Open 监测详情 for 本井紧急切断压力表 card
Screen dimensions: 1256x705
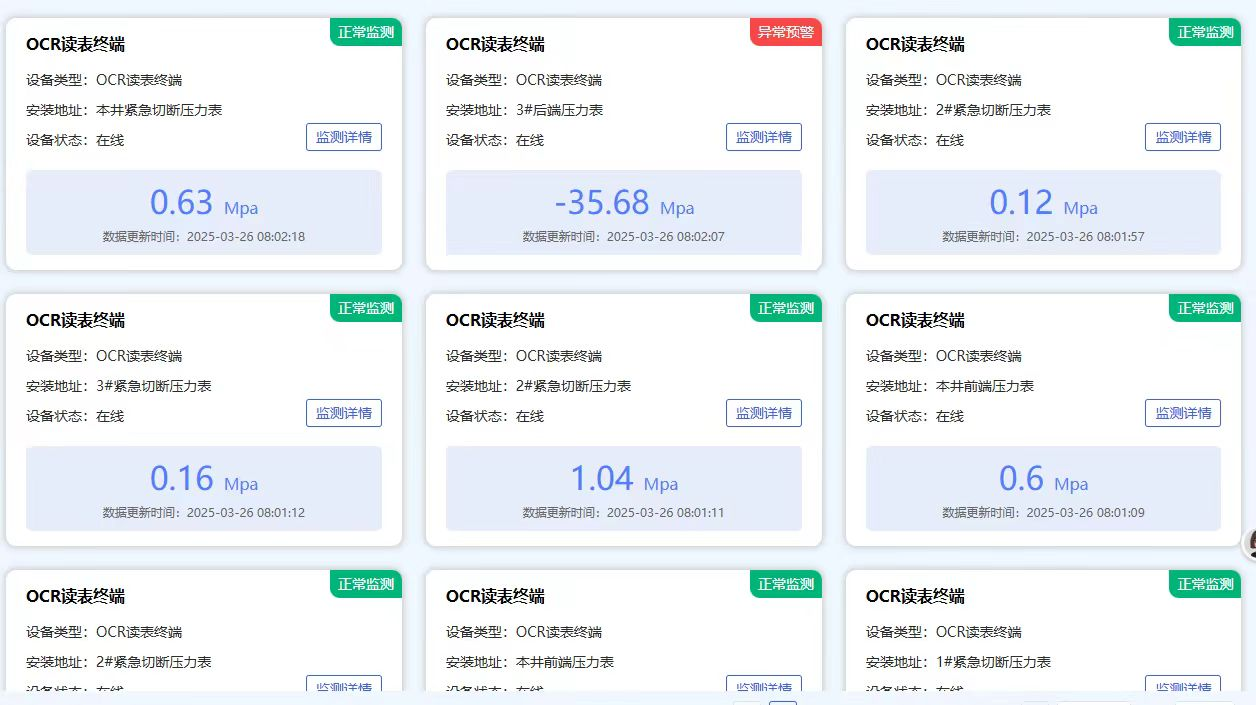(x=343, y=138)
